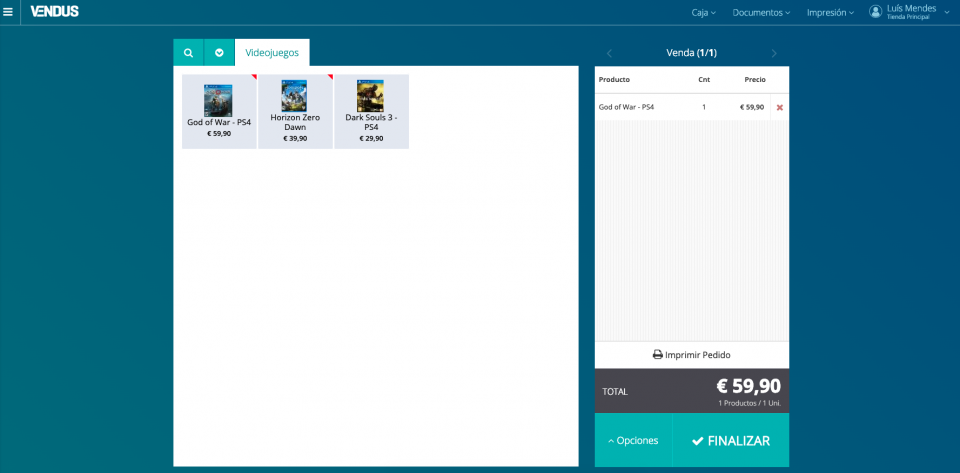Click the user avatar icon

[x=875, y=12]
